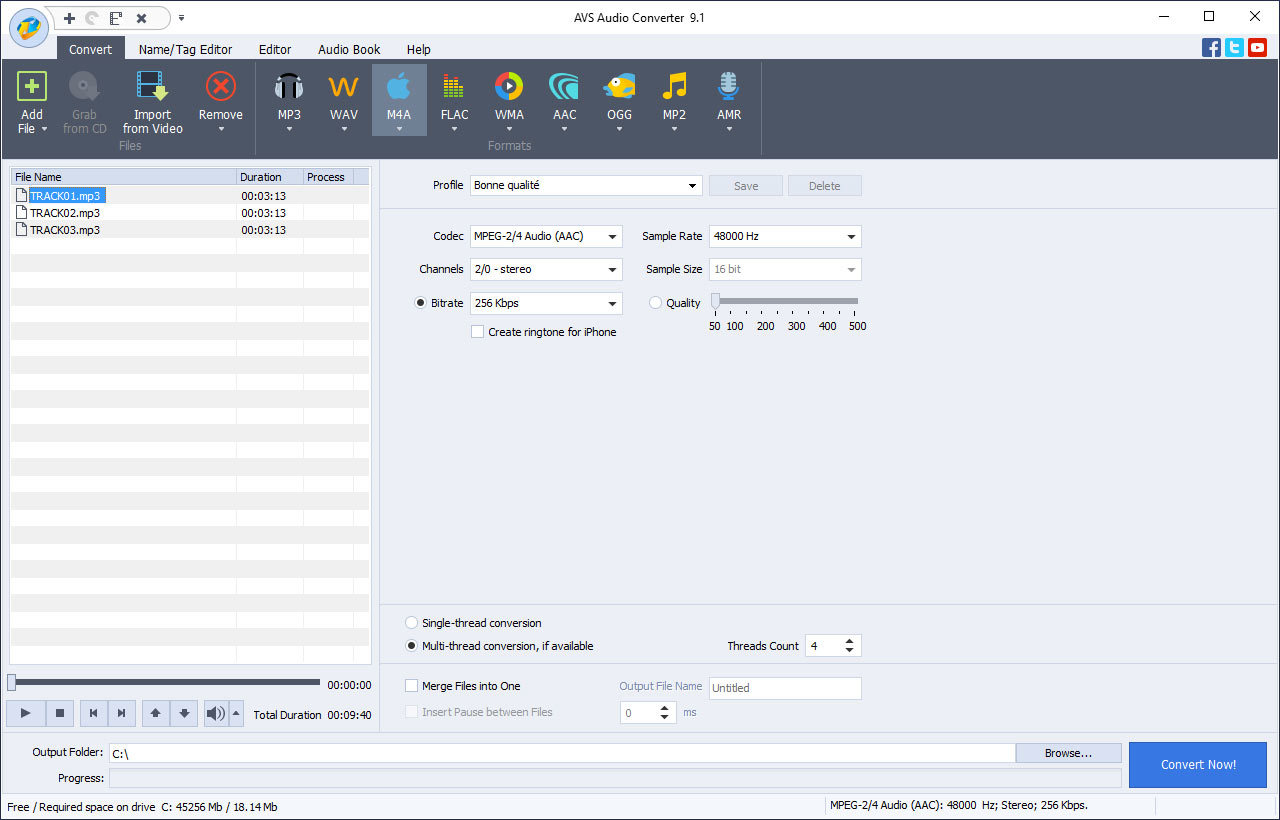1280x820 pixels.
Task: Open the Bitrate 256 Kbps dropdown
Action: click(x=546, y=303)
